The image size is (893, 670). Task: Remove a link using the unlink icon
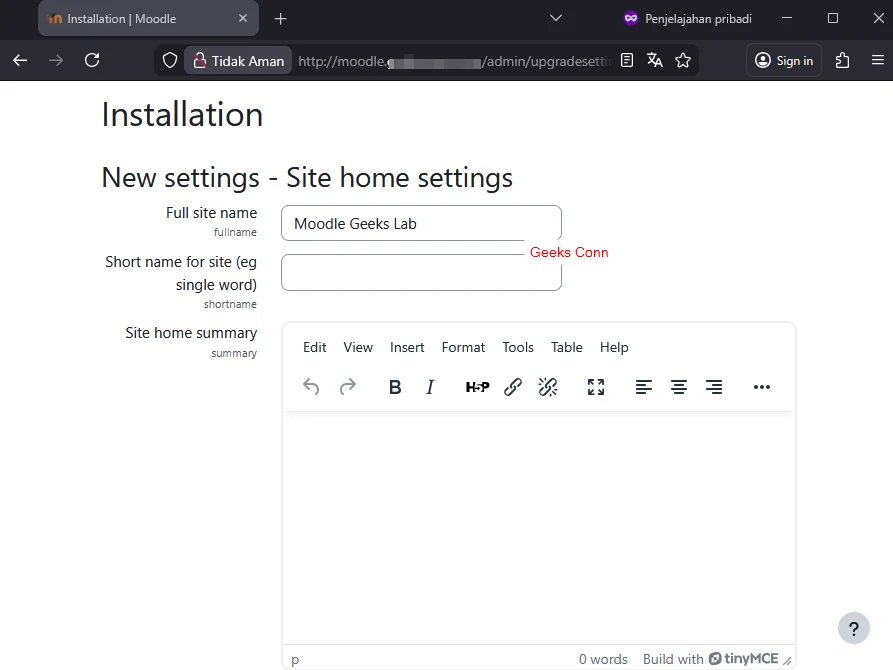(x=547, y=387)
